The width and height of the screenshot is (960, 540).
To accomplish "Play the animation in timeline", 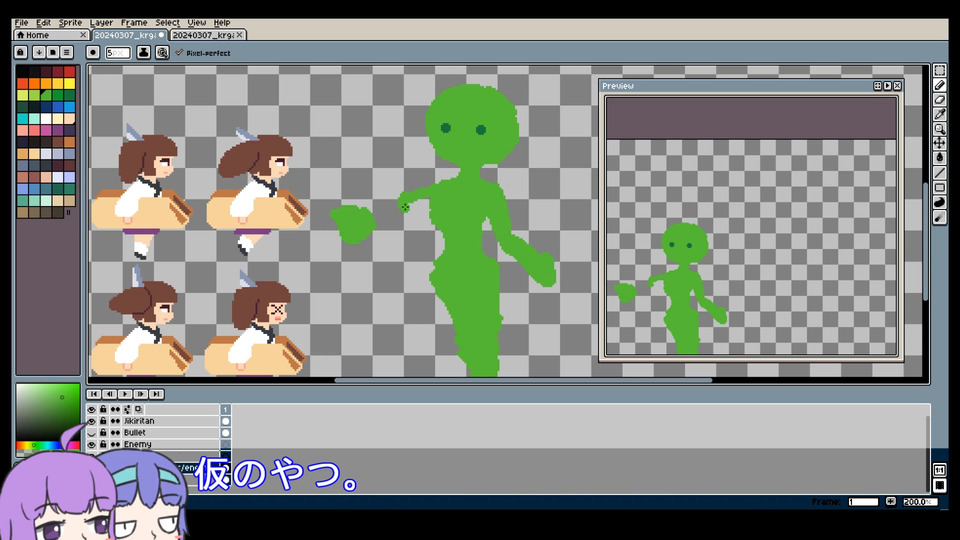I will (x=125, y=394).
